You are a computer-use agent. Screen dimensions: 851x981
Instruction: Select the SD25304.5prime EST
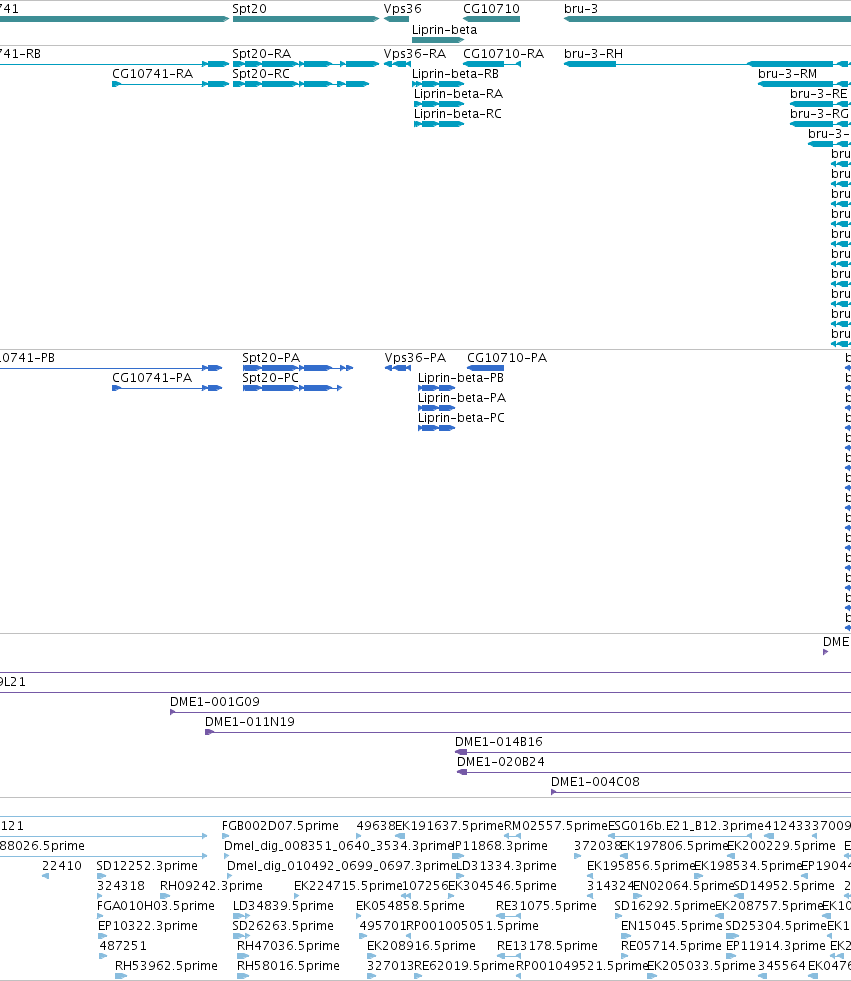point(732,936)
